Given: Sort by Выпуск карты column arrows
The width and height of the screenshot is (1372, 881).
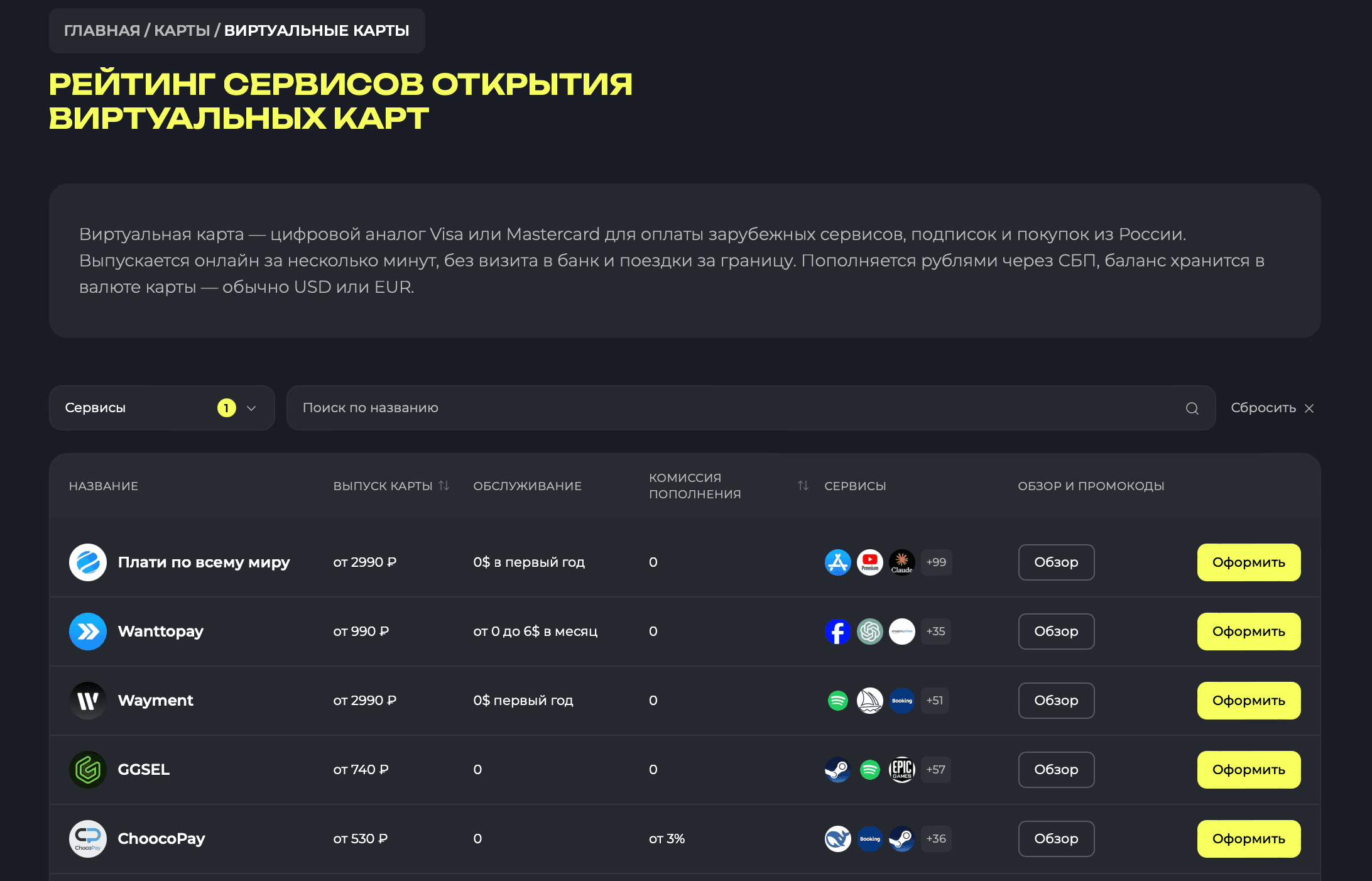Looking at the screenshot, I should click(444, 486).
